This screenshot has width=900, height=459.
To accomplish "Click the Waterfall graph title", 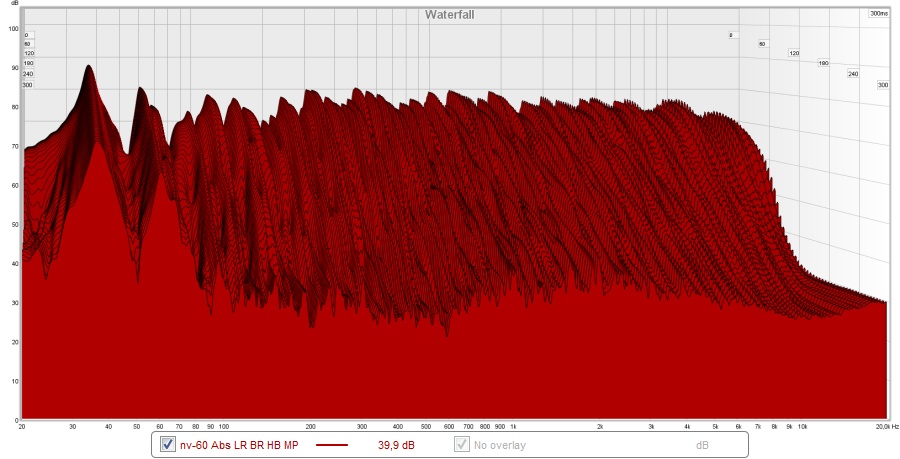I will [449, 14].
